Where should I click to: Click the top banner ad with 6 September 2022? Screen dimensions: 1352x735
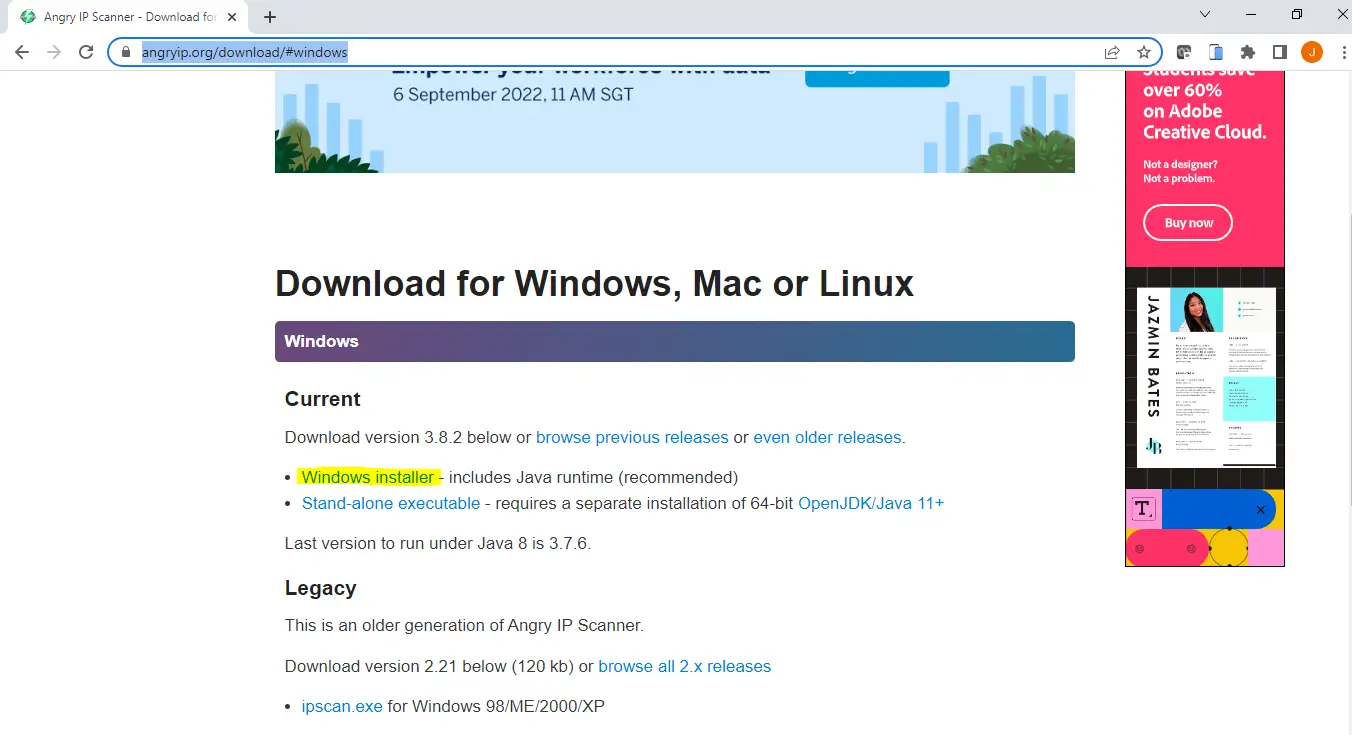675,121
